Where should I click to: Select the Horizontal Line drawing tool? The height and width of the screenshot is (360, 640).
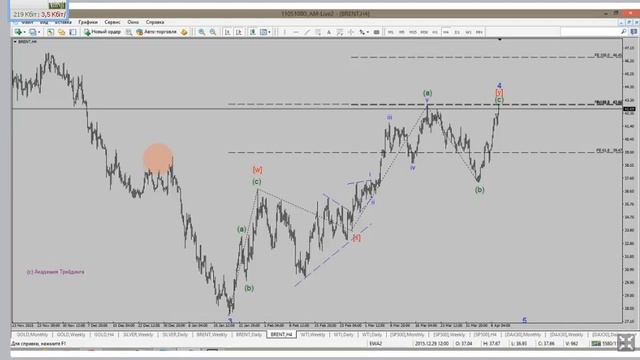296,32
